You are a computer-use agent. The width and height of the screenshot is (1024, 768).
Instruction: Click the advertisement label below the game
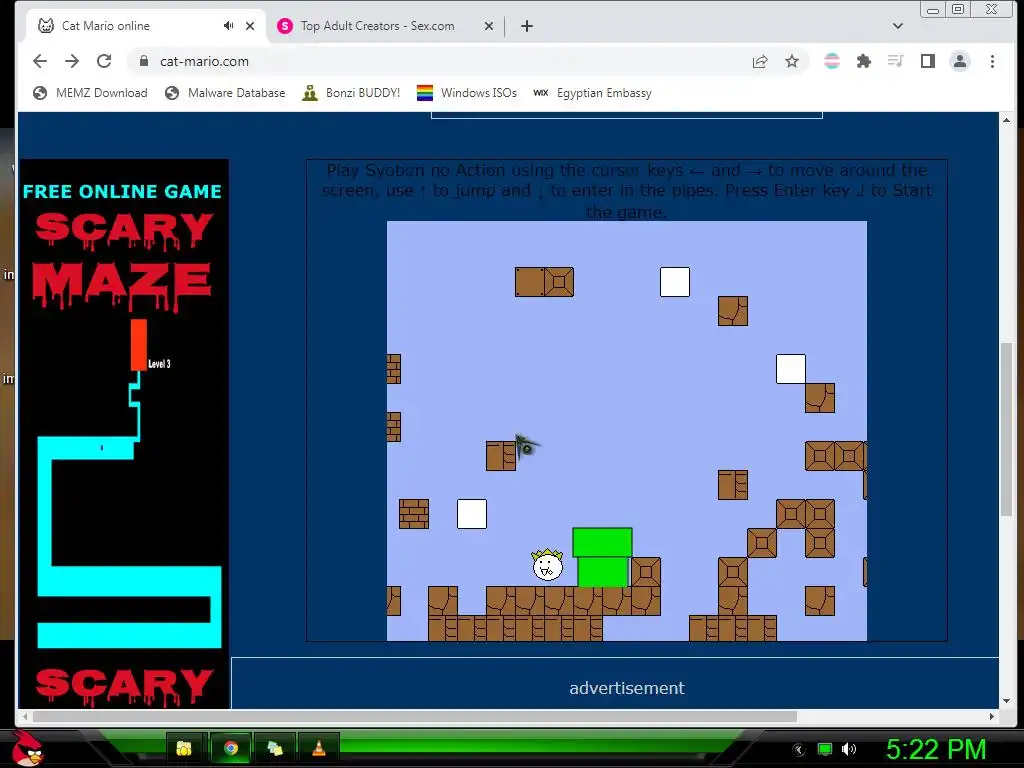627,688
